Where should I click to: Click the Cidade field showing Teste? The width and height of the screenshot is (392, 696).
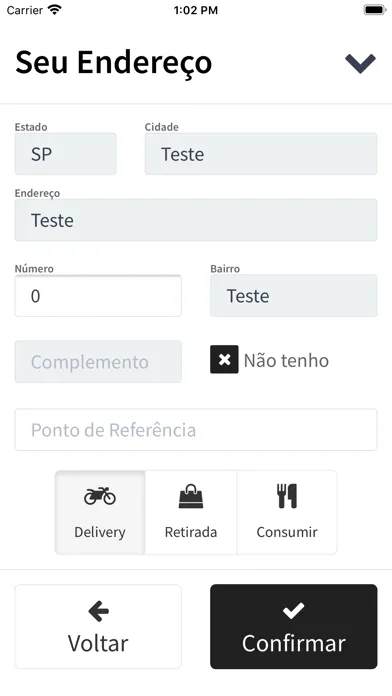261,154
